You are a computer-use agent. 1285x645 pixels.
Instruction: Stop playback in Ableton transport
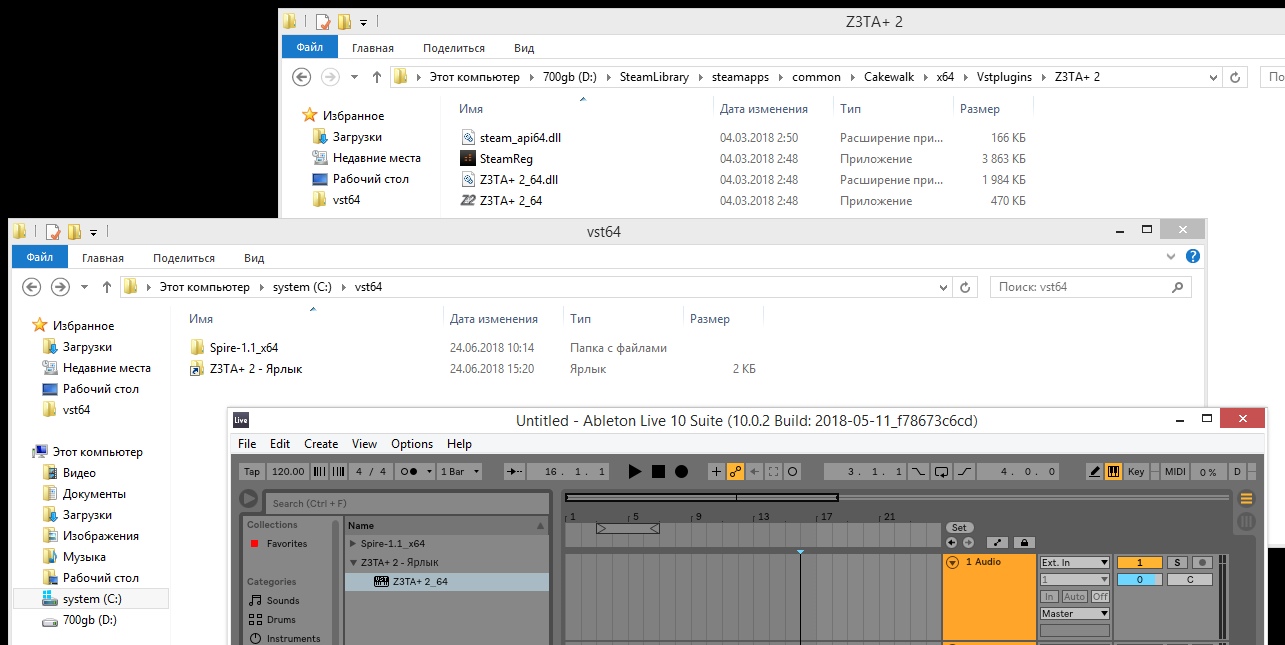tap(658, 471)
